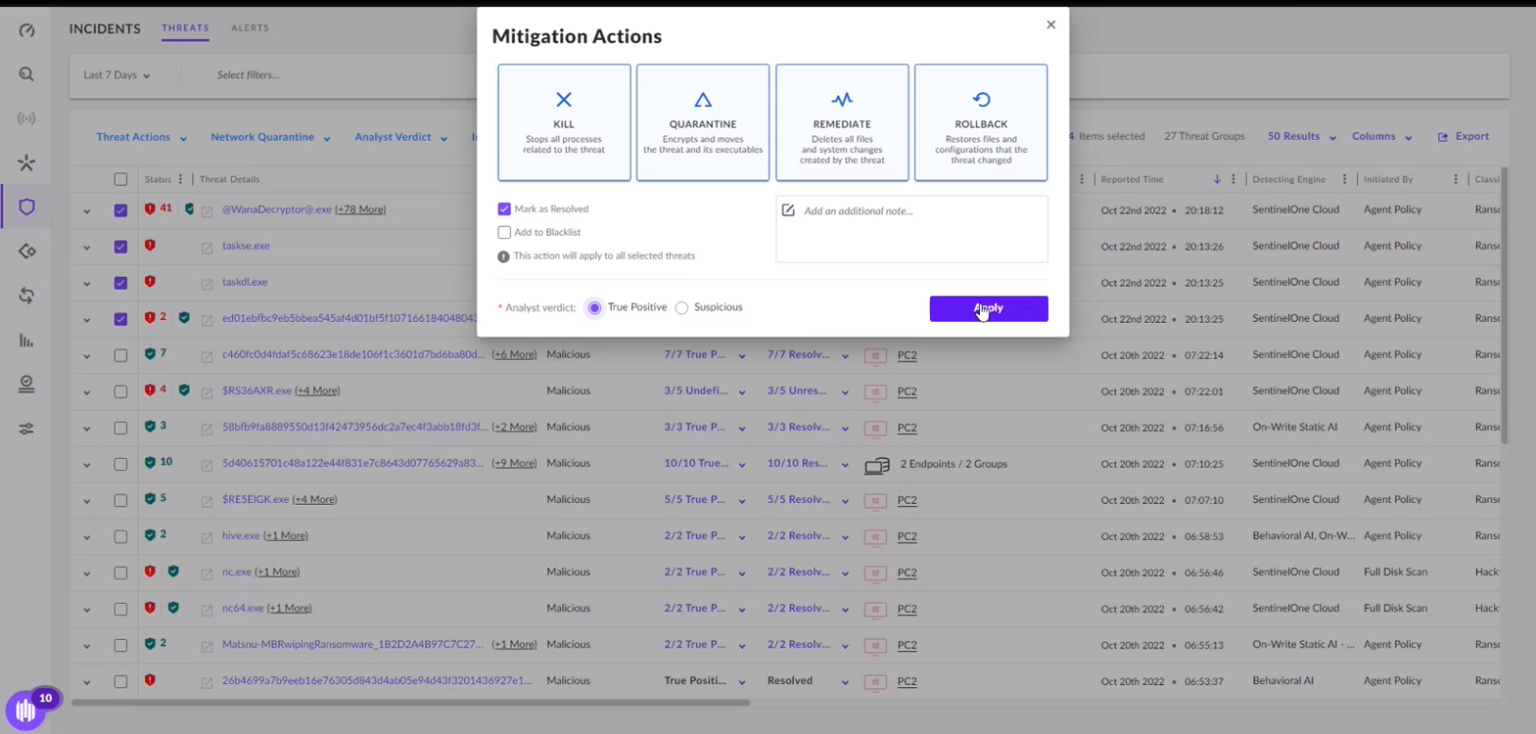The image size is (1536, 734).
Task: Open the search icon in the sidebar
Action: (26, 73)
